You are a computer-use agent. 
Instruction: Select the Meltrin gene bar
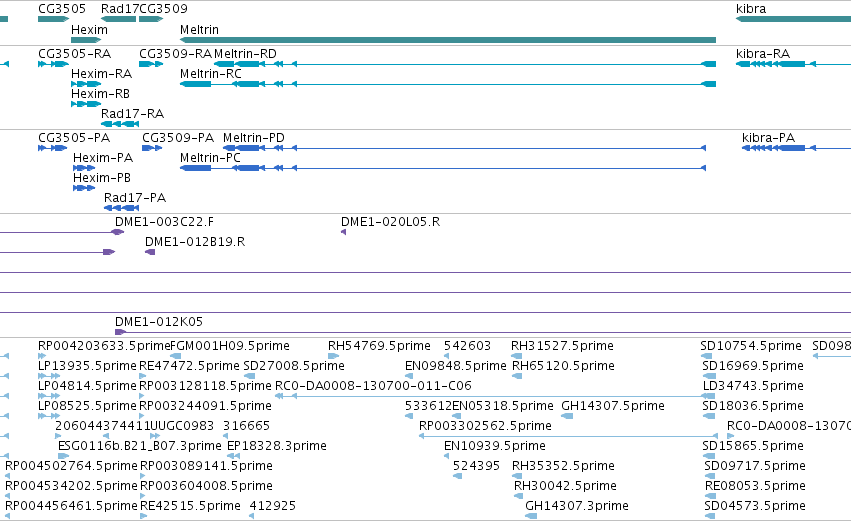click(448, 40)
